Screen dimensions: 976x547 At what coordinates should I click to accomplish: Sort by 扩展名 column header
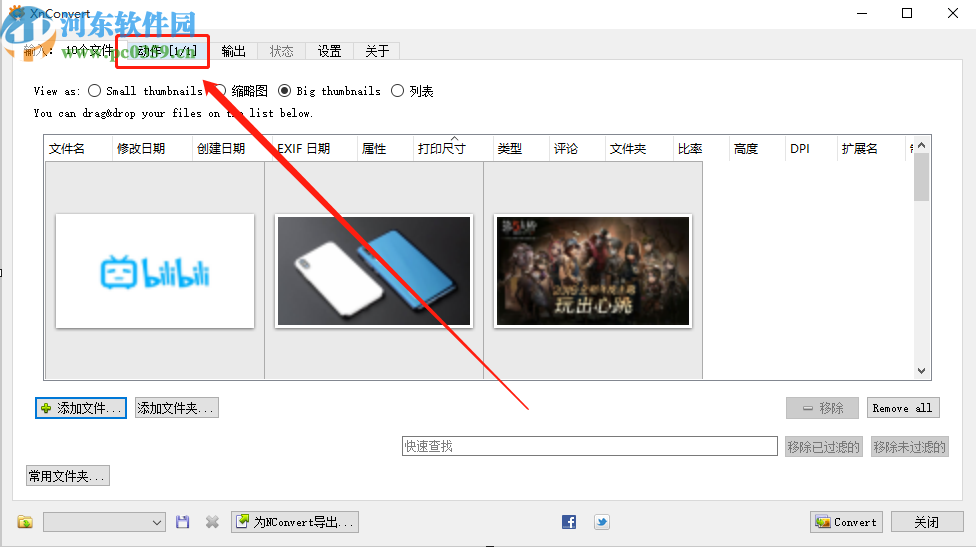[x=870, y=149]
